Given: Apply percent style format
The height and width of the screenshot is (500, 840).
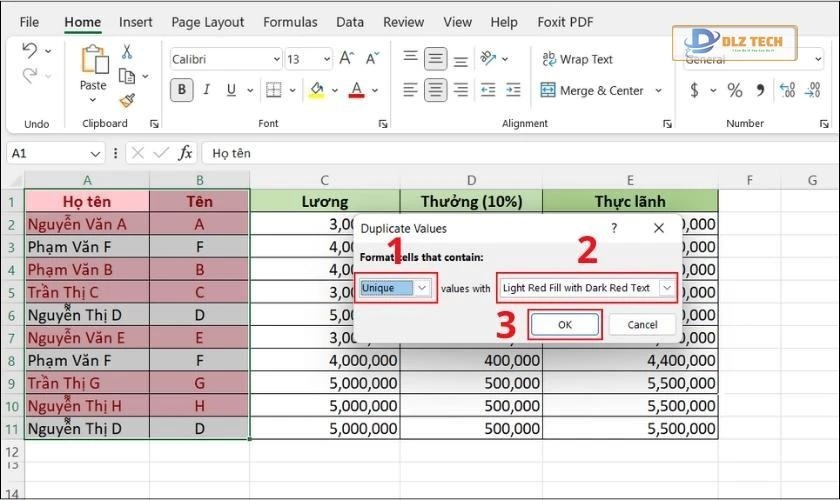Looking at the screenshot, I should point(735,90).
